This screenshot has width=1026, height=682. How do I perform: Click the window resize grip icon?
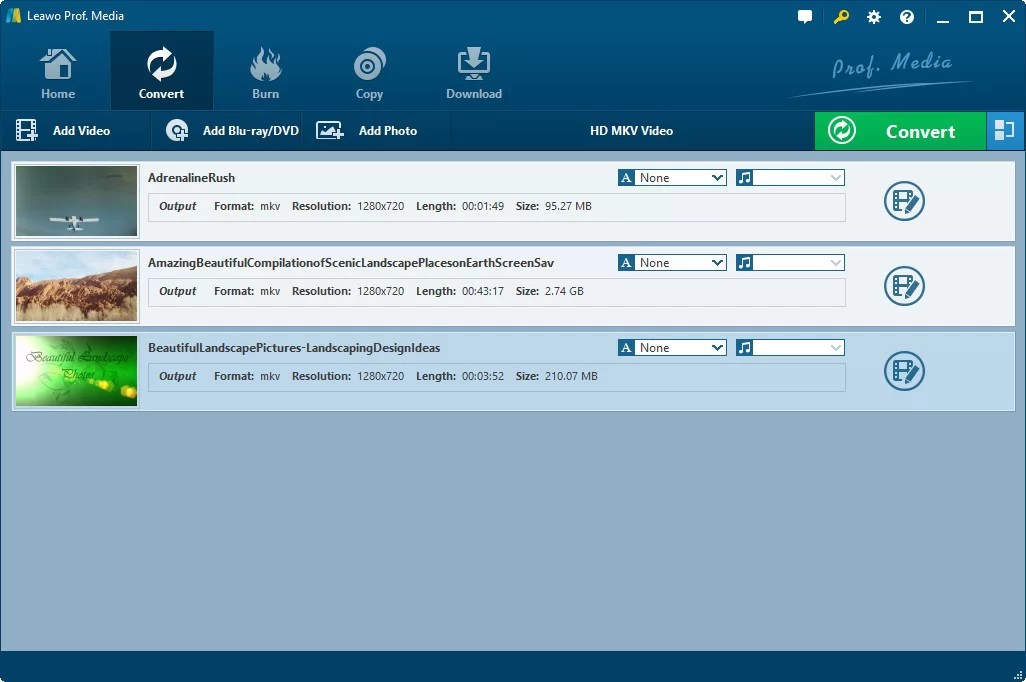click(x=1017, y=675)
